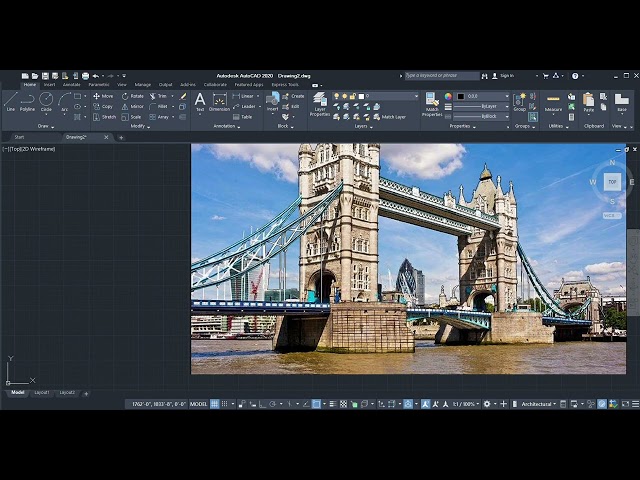
Task: Expand the Draw panel
Action: [x=46, y=127]
